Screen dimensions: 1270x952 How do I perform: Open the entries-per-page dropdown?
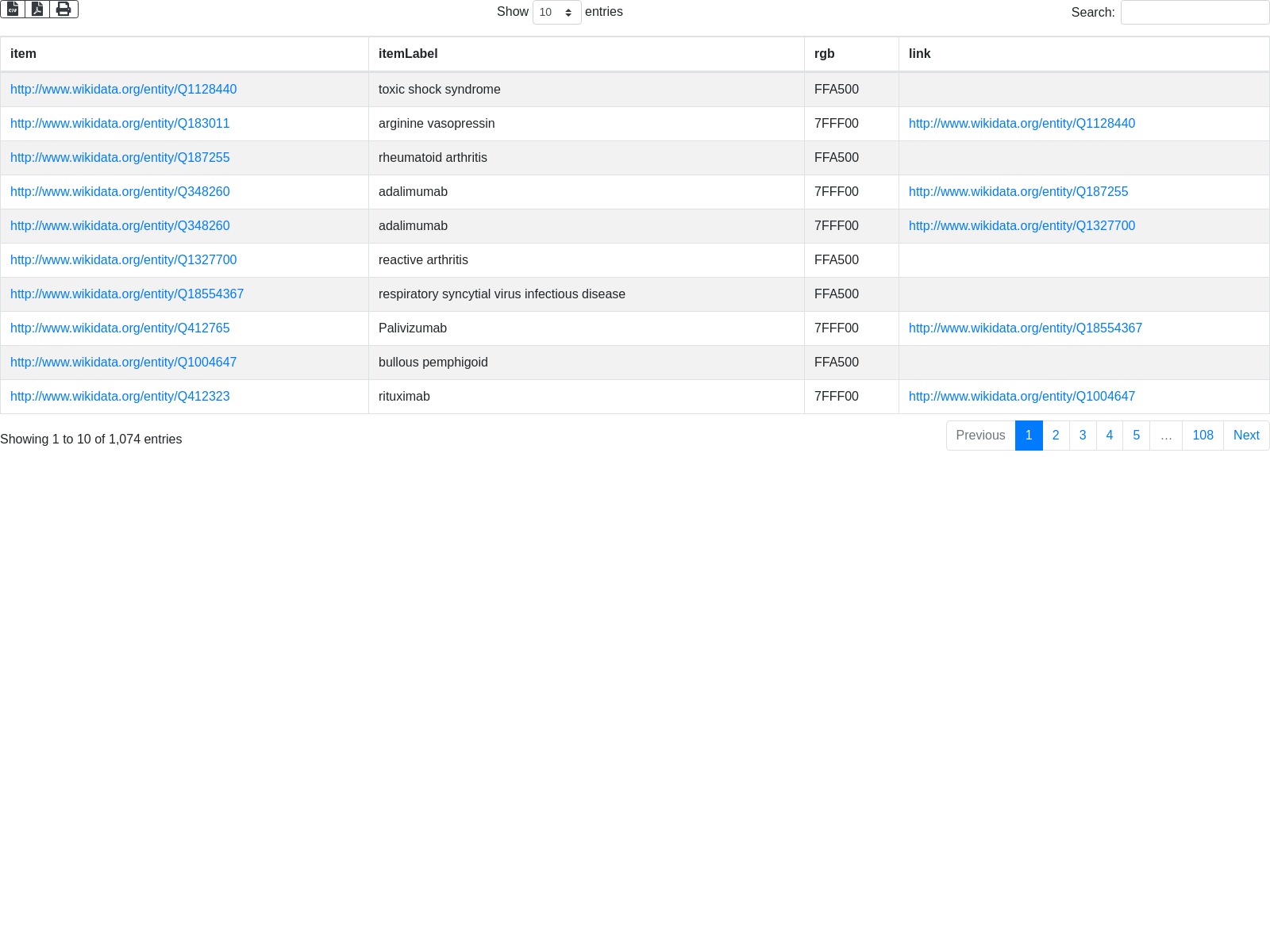(556, 13)
